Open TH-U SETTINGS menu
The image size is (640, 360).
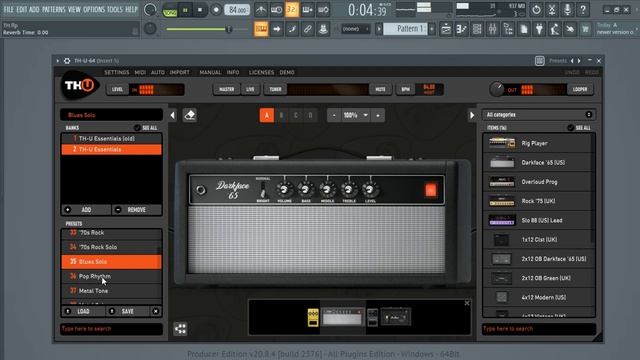point(116,72)
